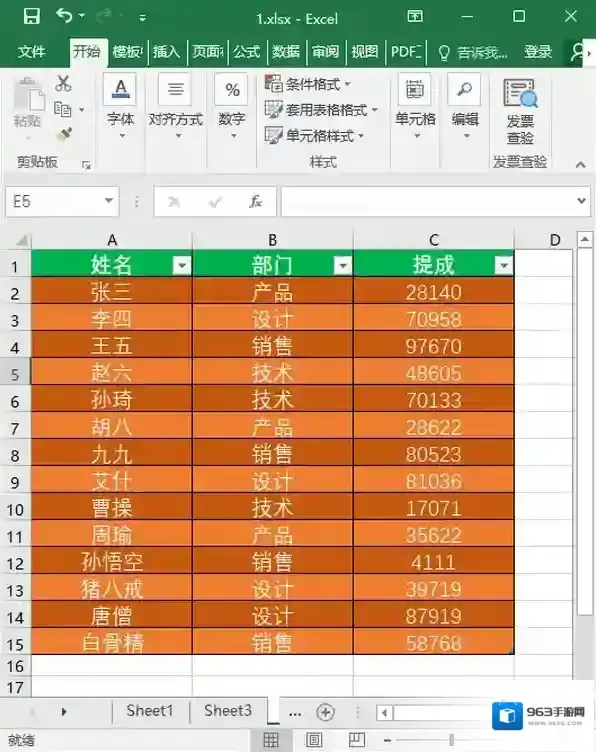The image size is (596, 752).
Task: Switch to Normal view icon
Action: [271, 740]
